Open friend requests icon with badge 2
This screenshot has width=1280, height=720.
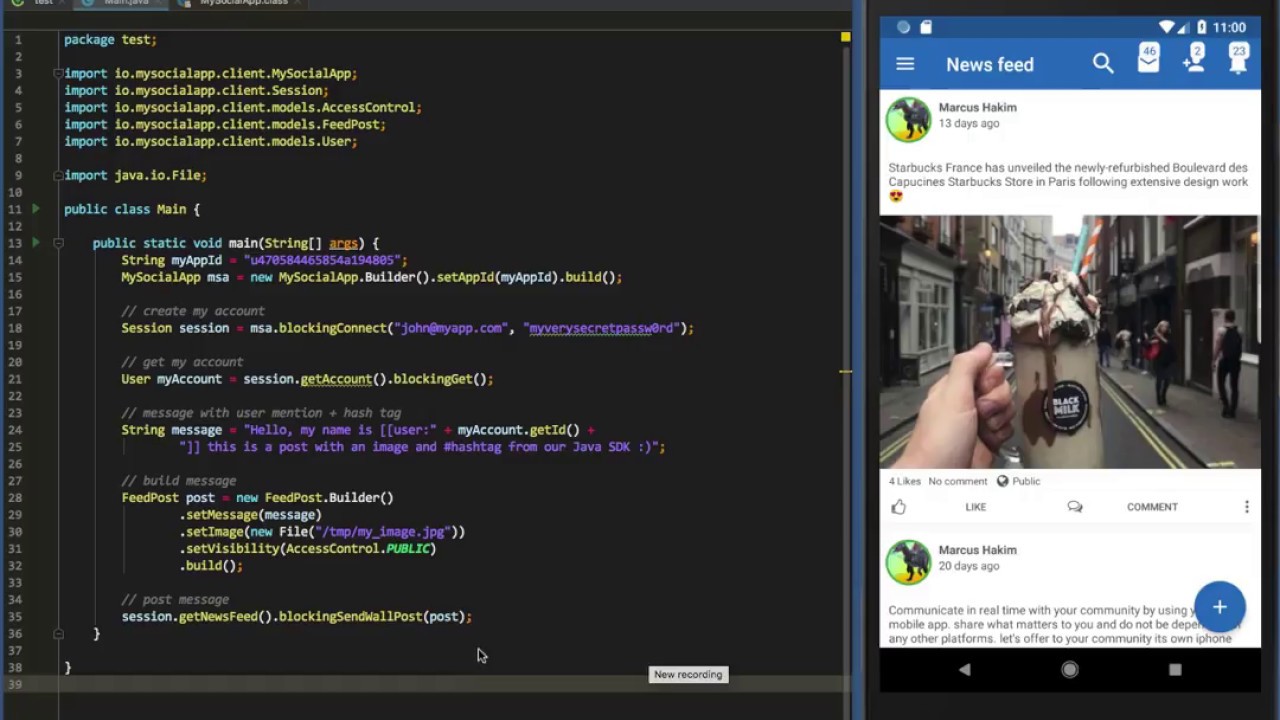point(1193,59)
